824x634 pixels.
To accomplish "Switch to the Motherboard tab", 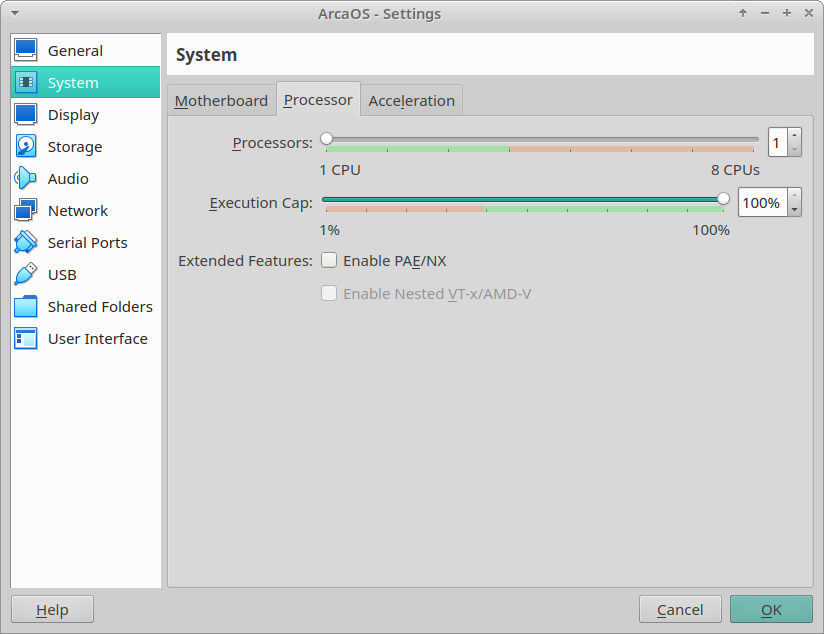I will 221,101.
